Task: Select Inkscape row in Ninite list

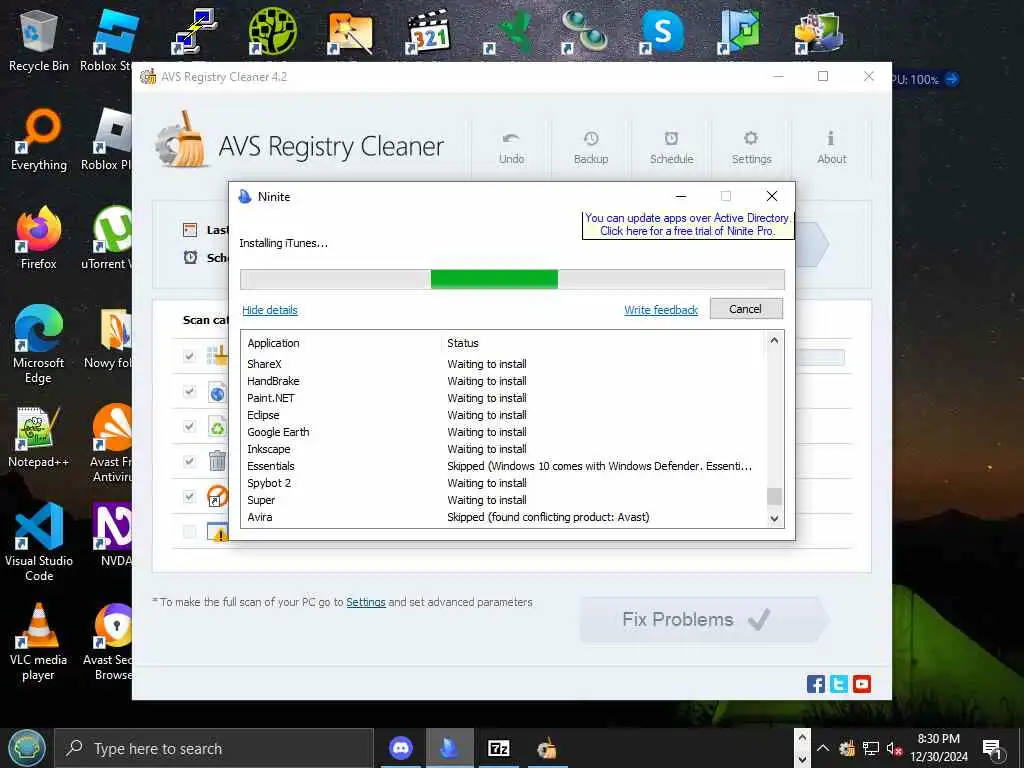Action: (x=503, y=449)
